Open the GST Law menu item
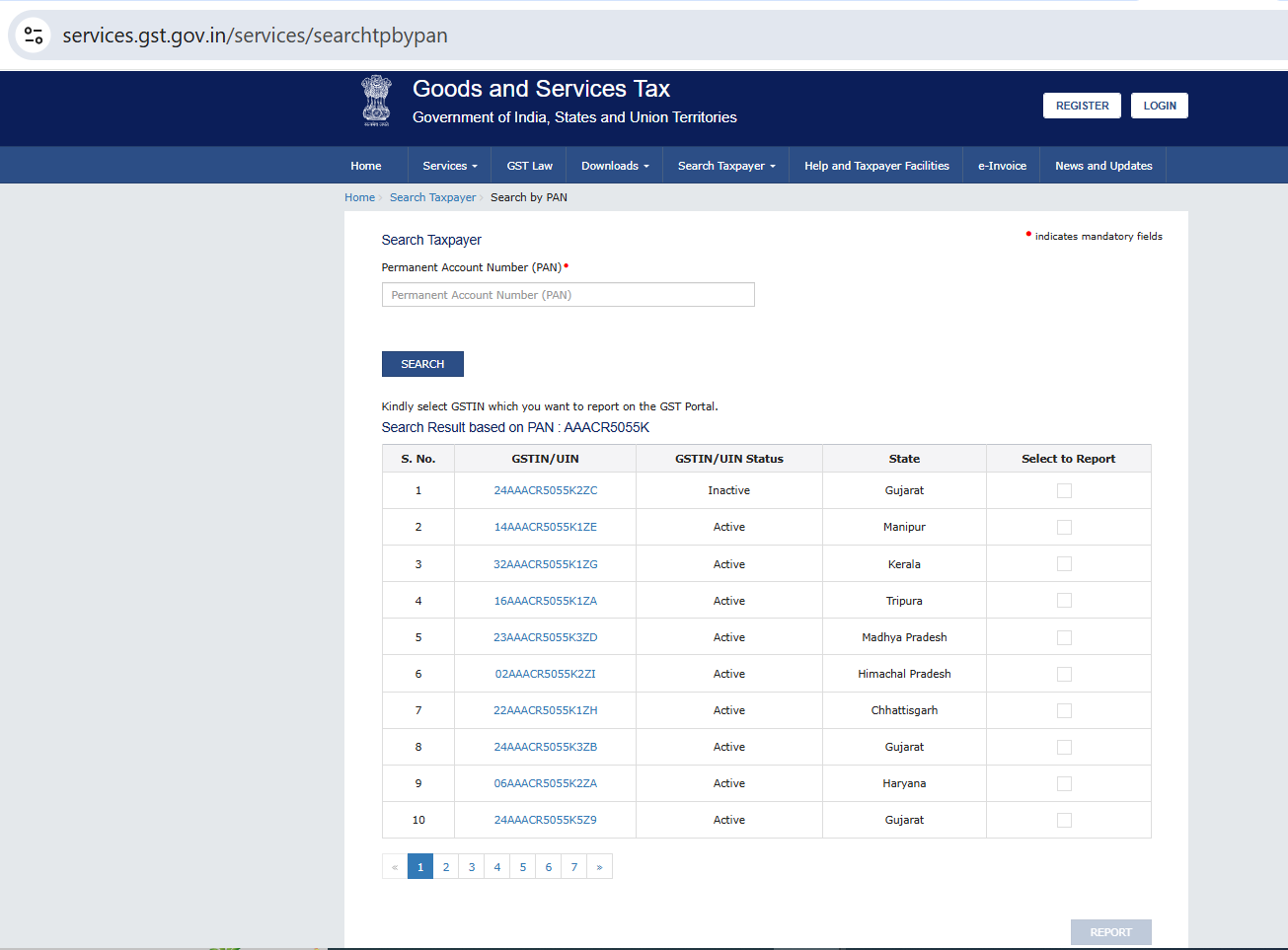 tap(529, 166)
